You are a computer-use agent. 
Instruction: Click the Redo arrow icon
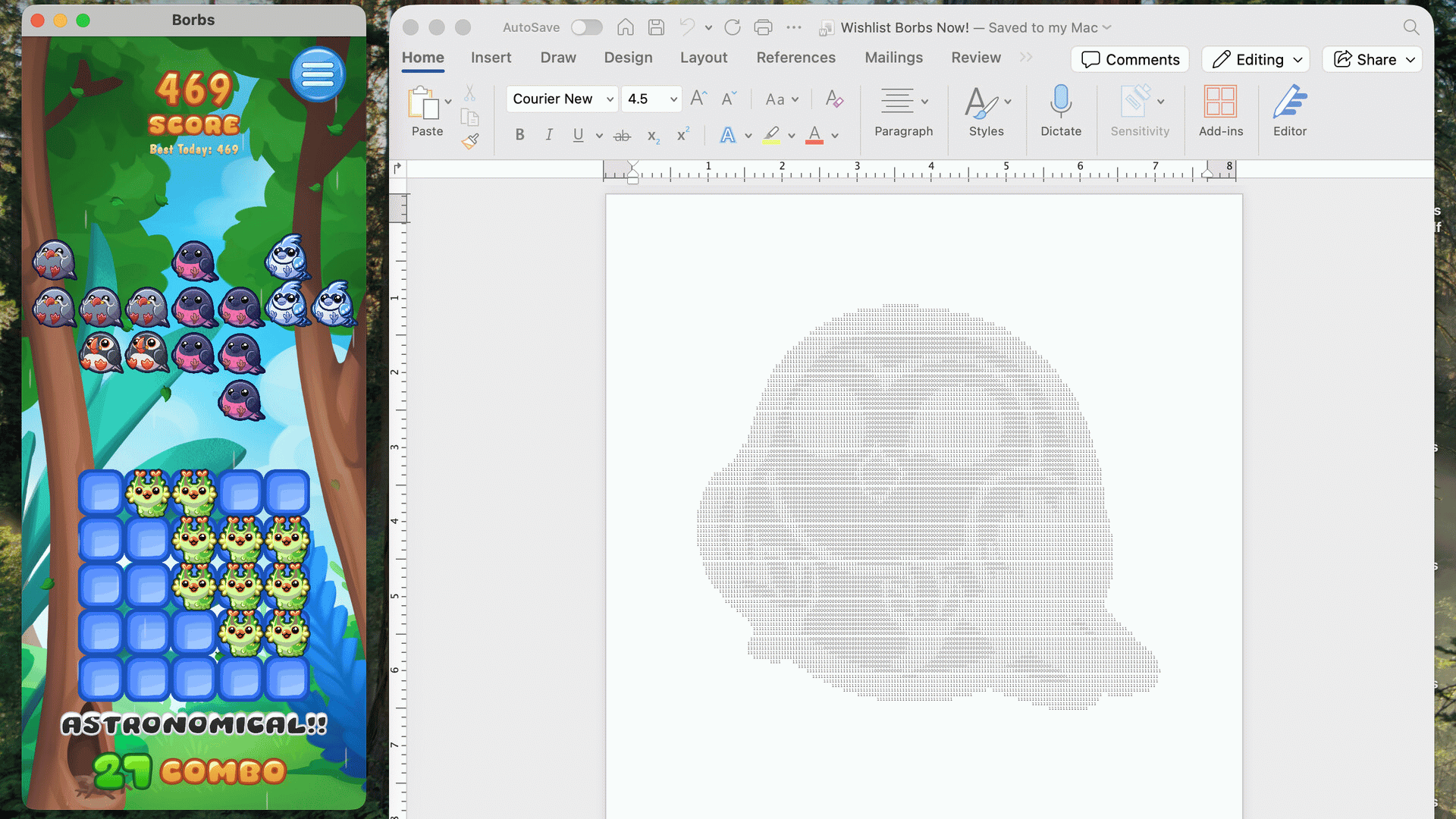(x=732, y=27)
